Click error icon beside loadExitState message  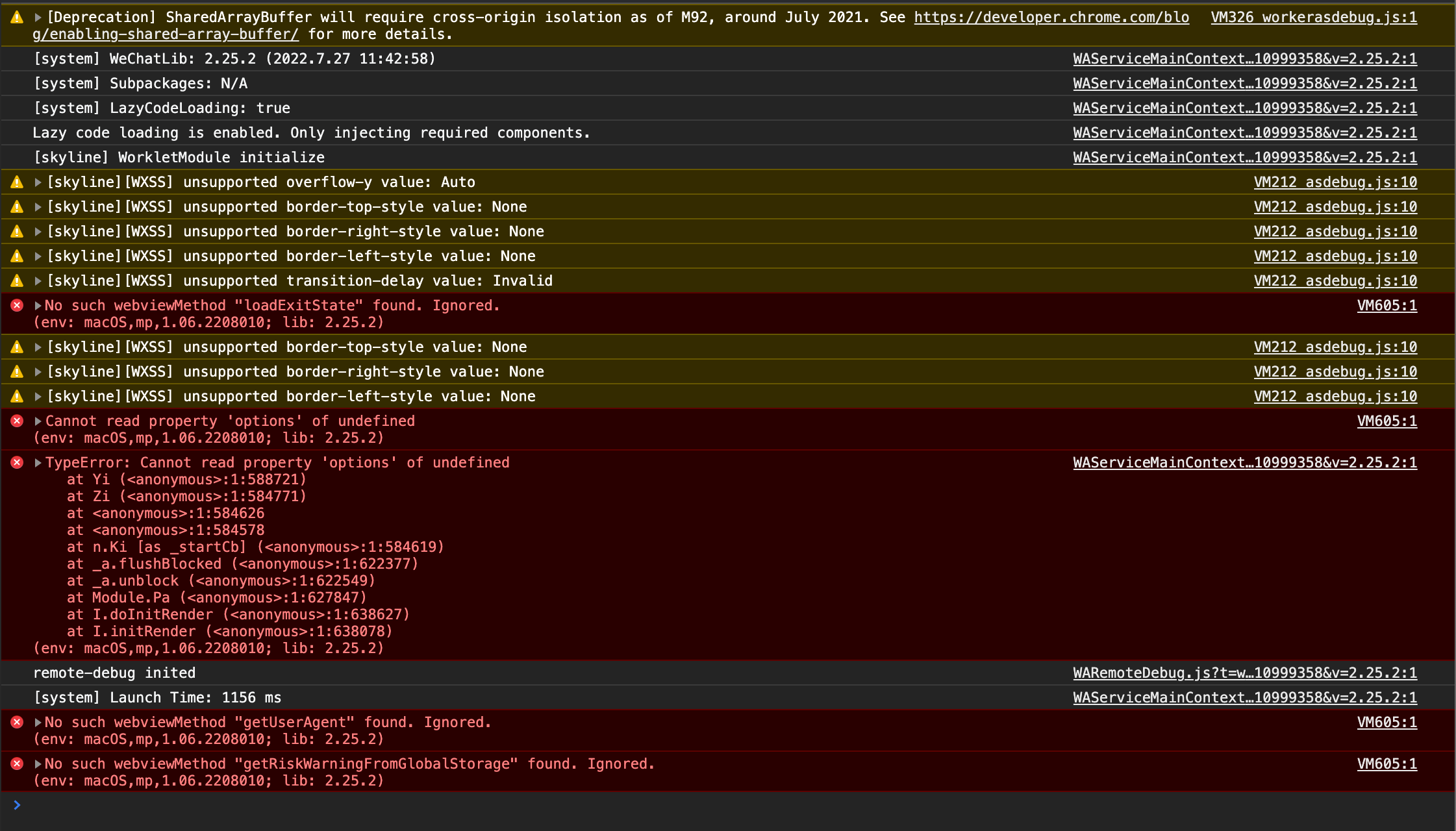click(x=18, y=305)
